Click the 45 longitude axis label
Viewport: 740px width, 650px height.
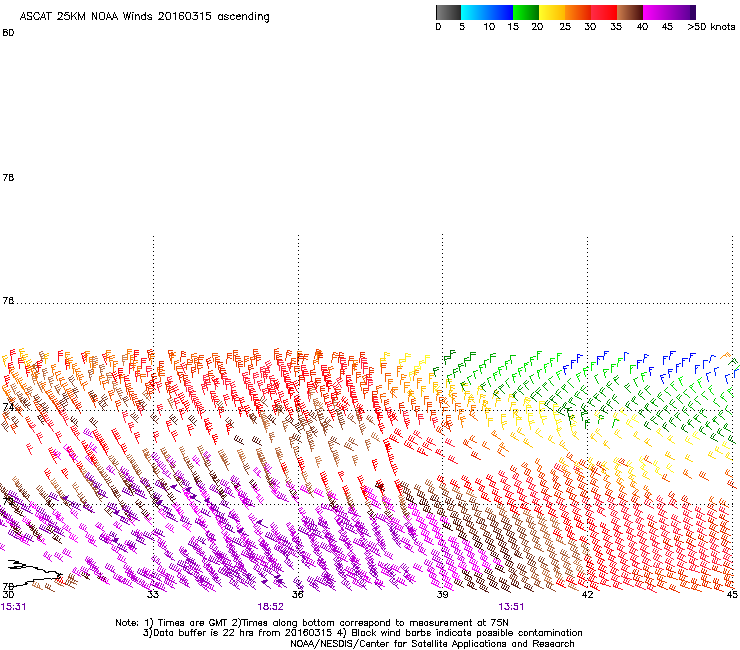(732, 594)
